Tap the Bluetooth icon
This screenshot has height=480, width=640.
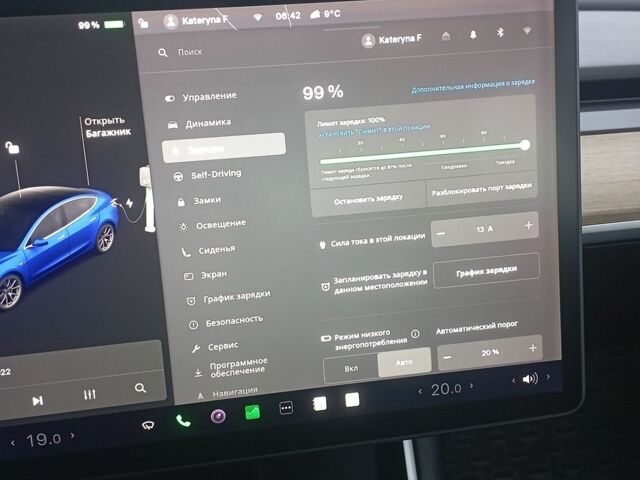(500, 32)
